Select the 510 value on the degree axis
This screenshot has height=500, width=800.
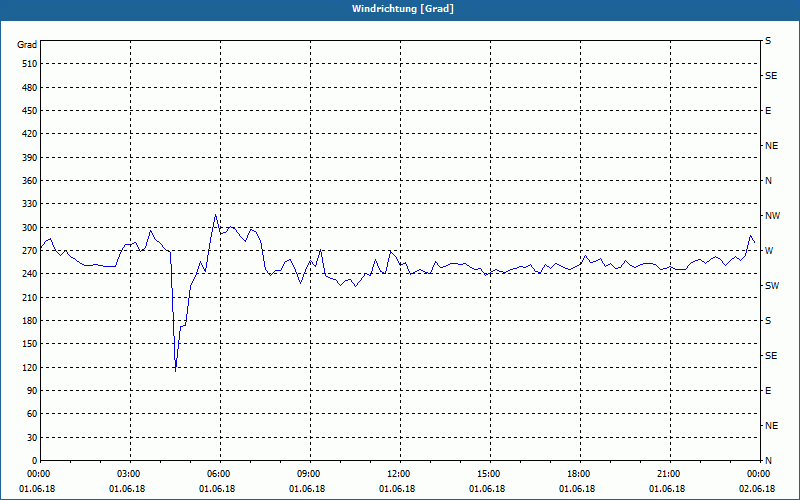[x=30, y=64]
